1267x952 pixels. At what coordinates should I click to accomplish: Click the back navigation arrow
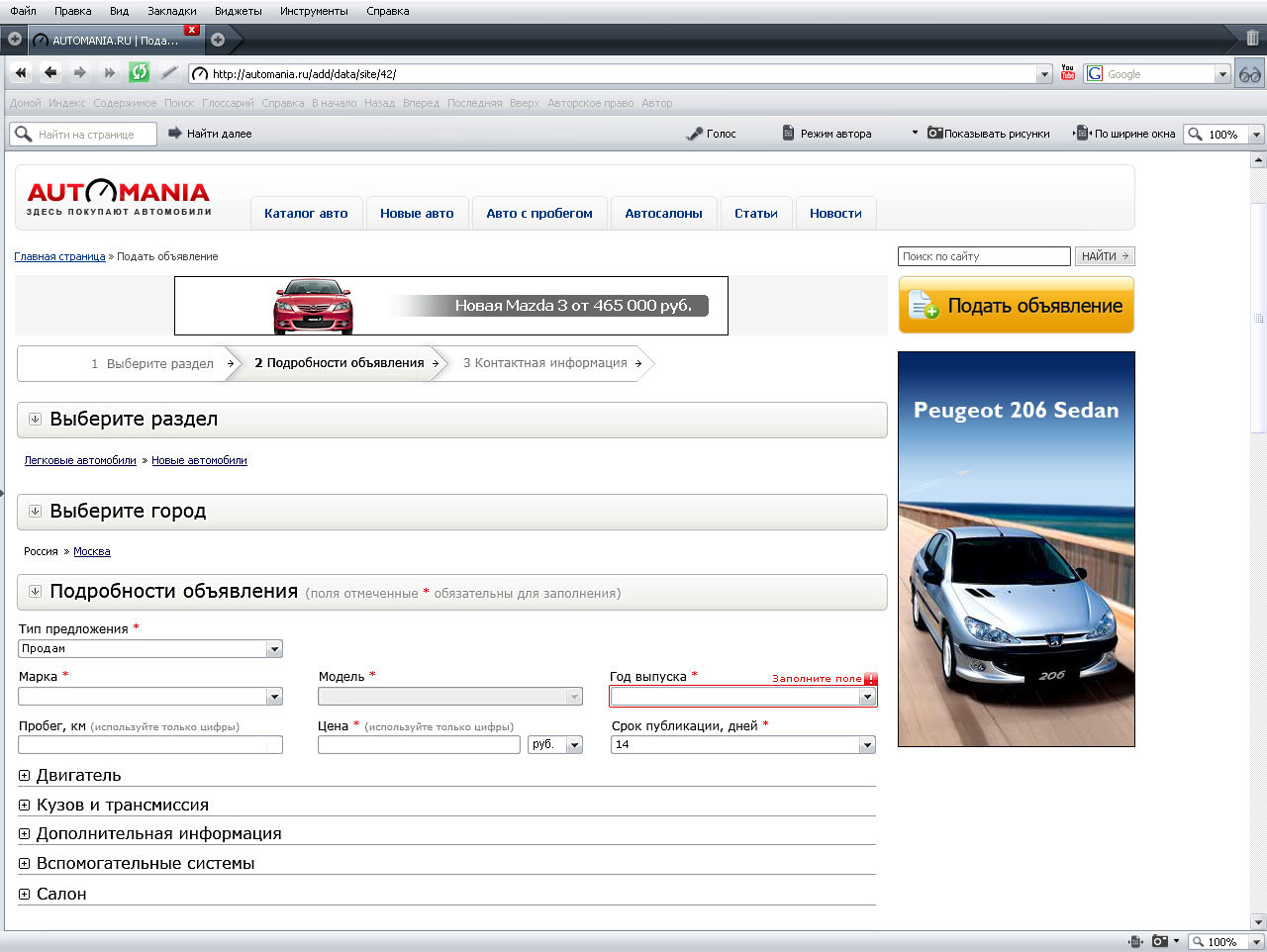coord(49,72)
